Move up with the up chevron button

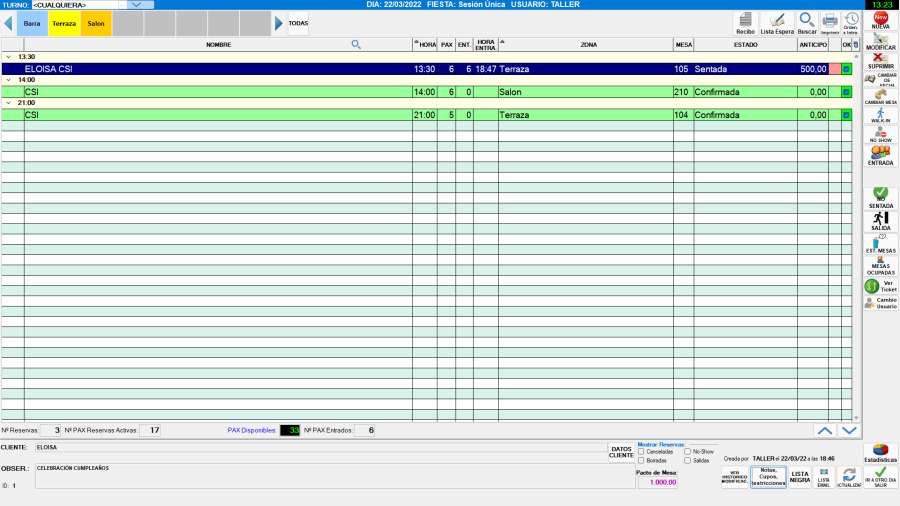[x=825, y=430]
